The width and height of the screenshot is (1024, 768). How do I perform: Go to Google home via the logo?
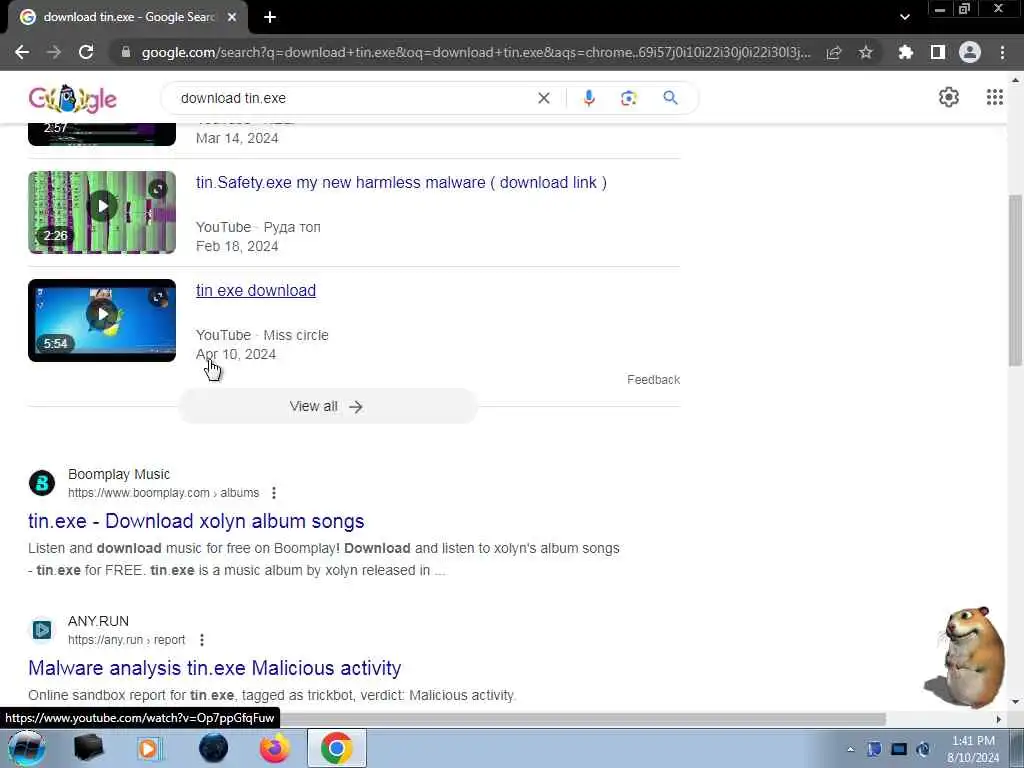click(72, 99)
